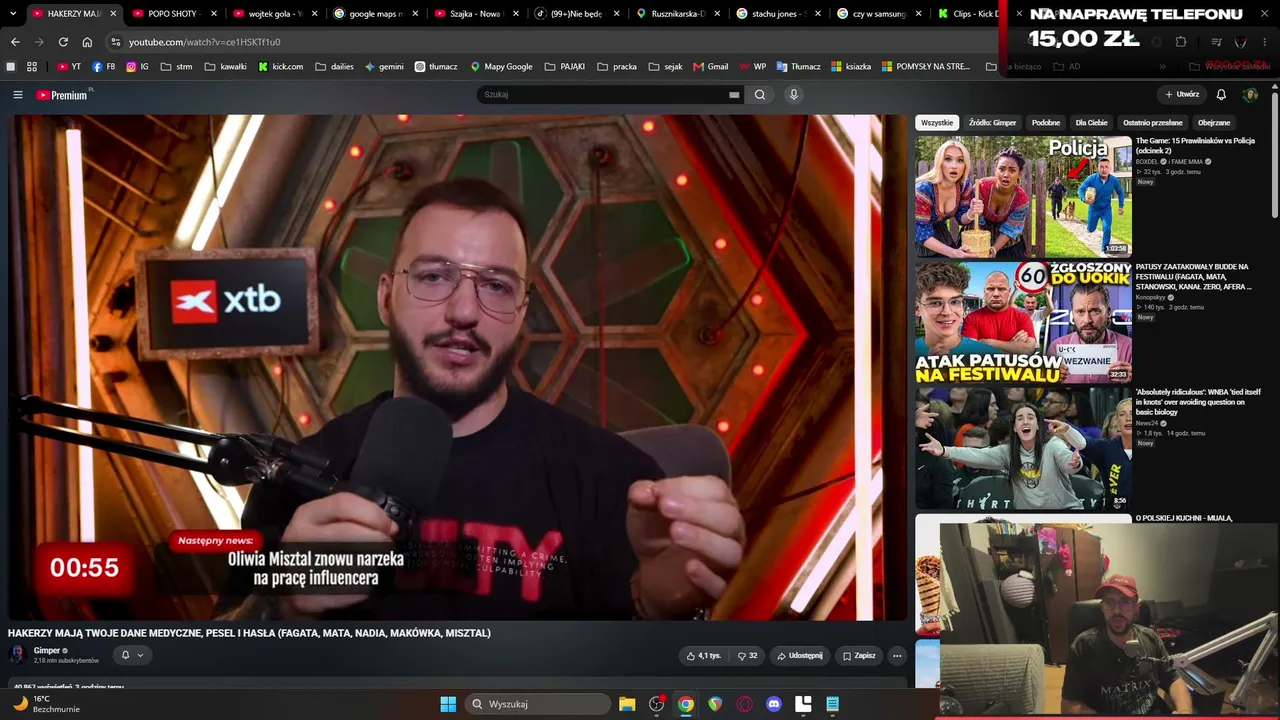Click the Udostępnij share button

point(800,656)
